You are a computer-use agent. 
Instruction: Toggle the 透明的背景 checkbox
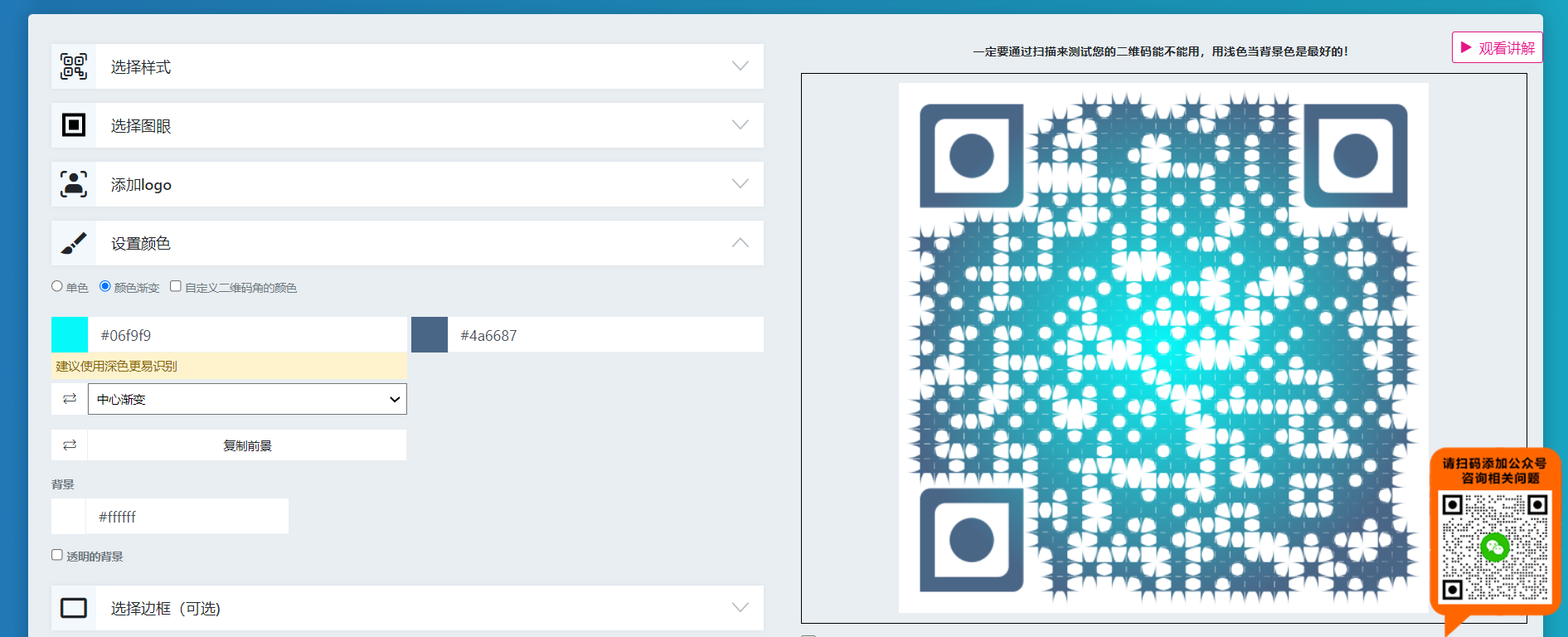click(x=57, y=555)
